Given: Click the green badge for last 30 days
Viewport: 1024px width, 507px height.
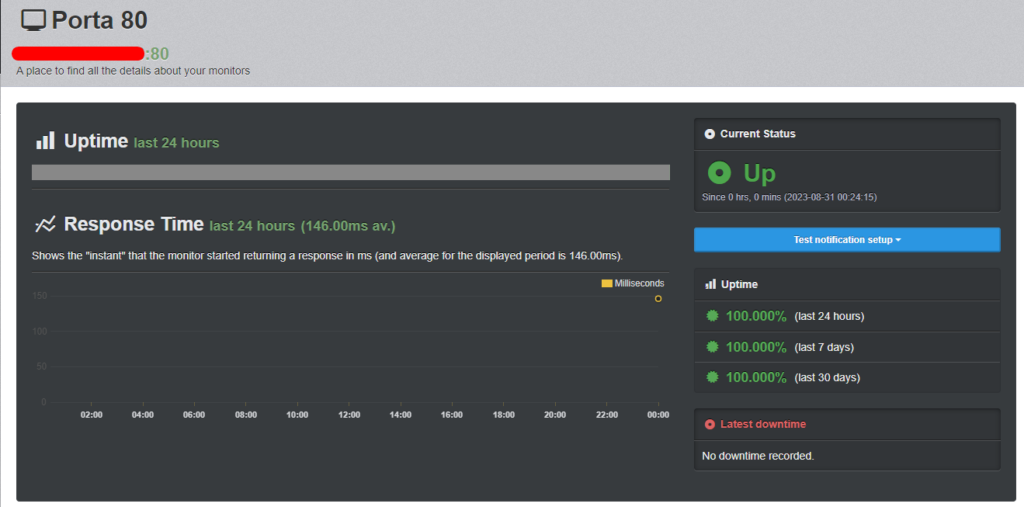Looking at the screenshot, I should (712, 378).
